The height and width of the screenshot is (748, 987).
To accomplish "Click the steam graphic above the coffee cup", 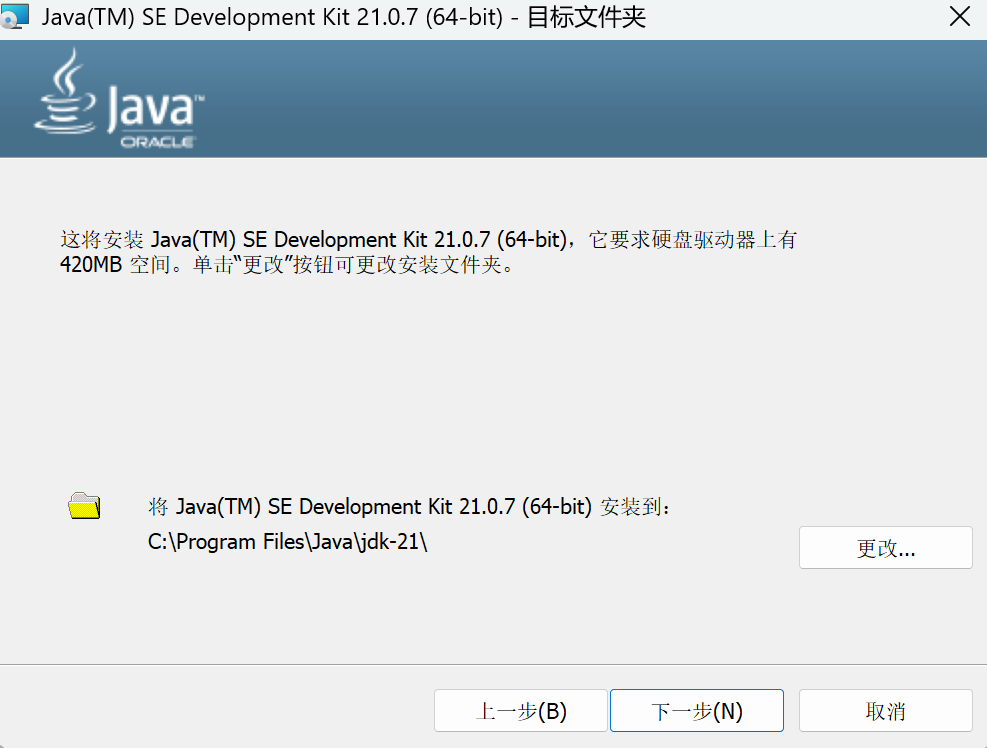I will click(x=65, y=72).
